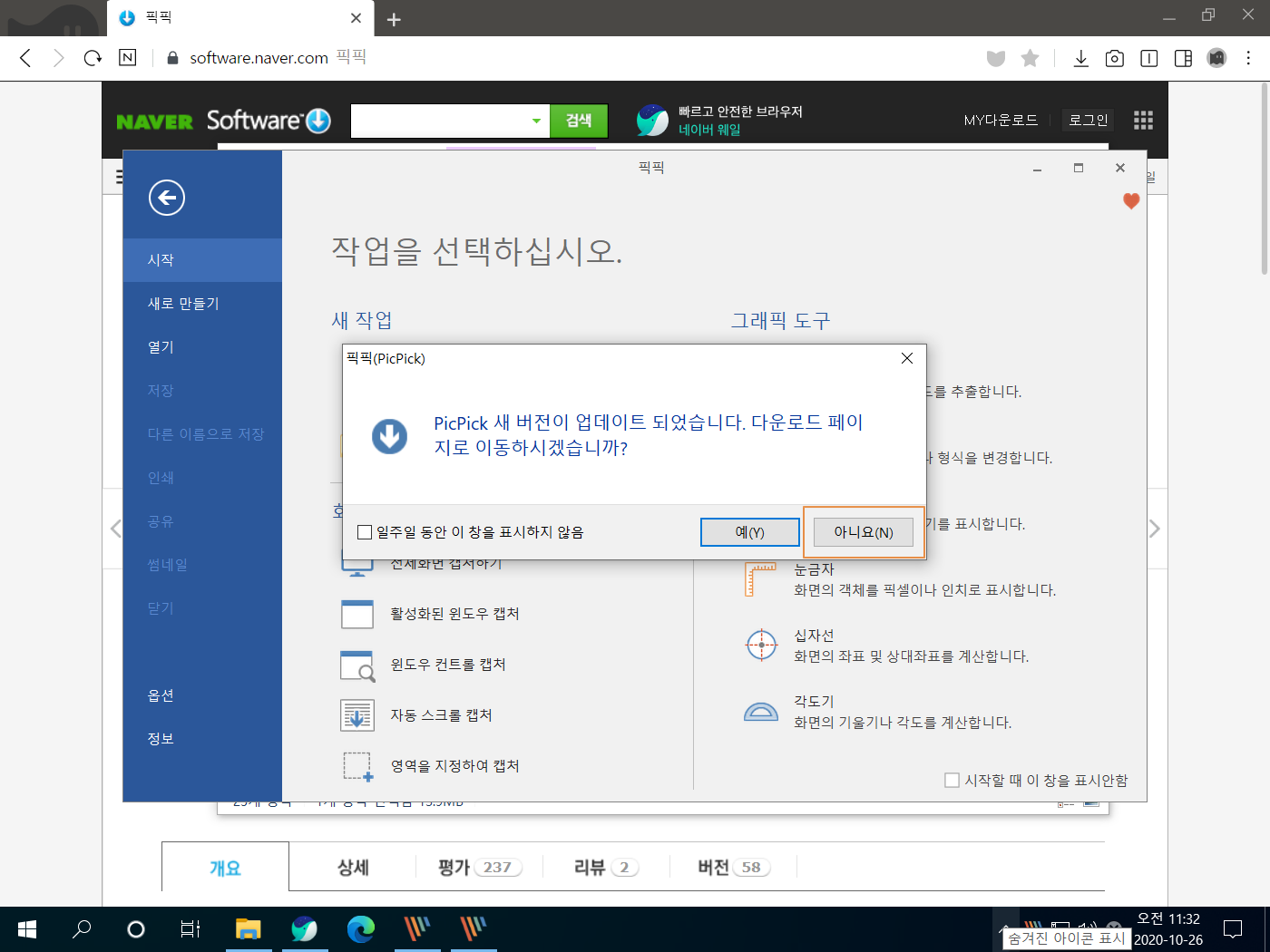Switch to the '버전' tab

point(733,868)
